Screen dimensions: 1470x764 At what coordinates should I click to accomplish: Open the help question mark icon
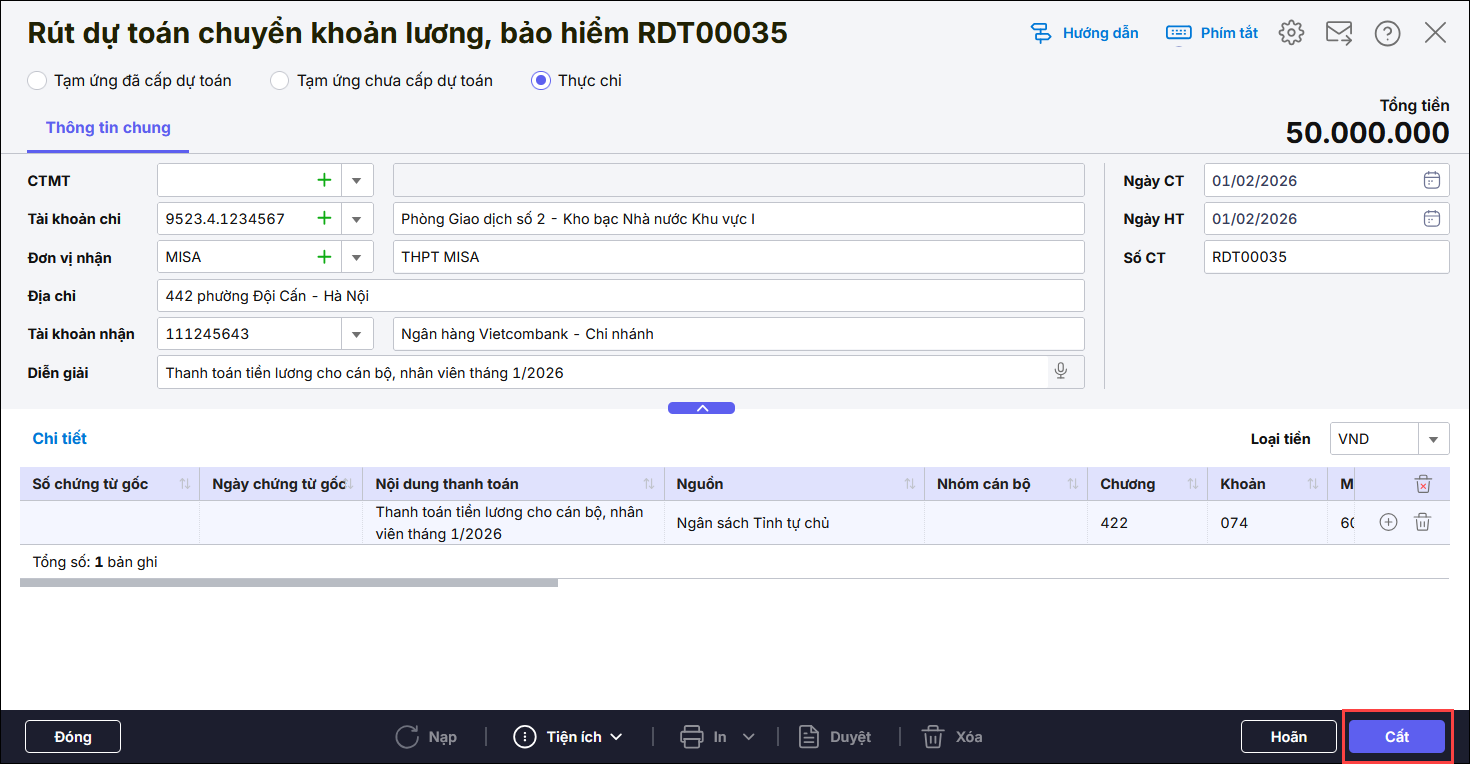click(x=1387, y=33)
